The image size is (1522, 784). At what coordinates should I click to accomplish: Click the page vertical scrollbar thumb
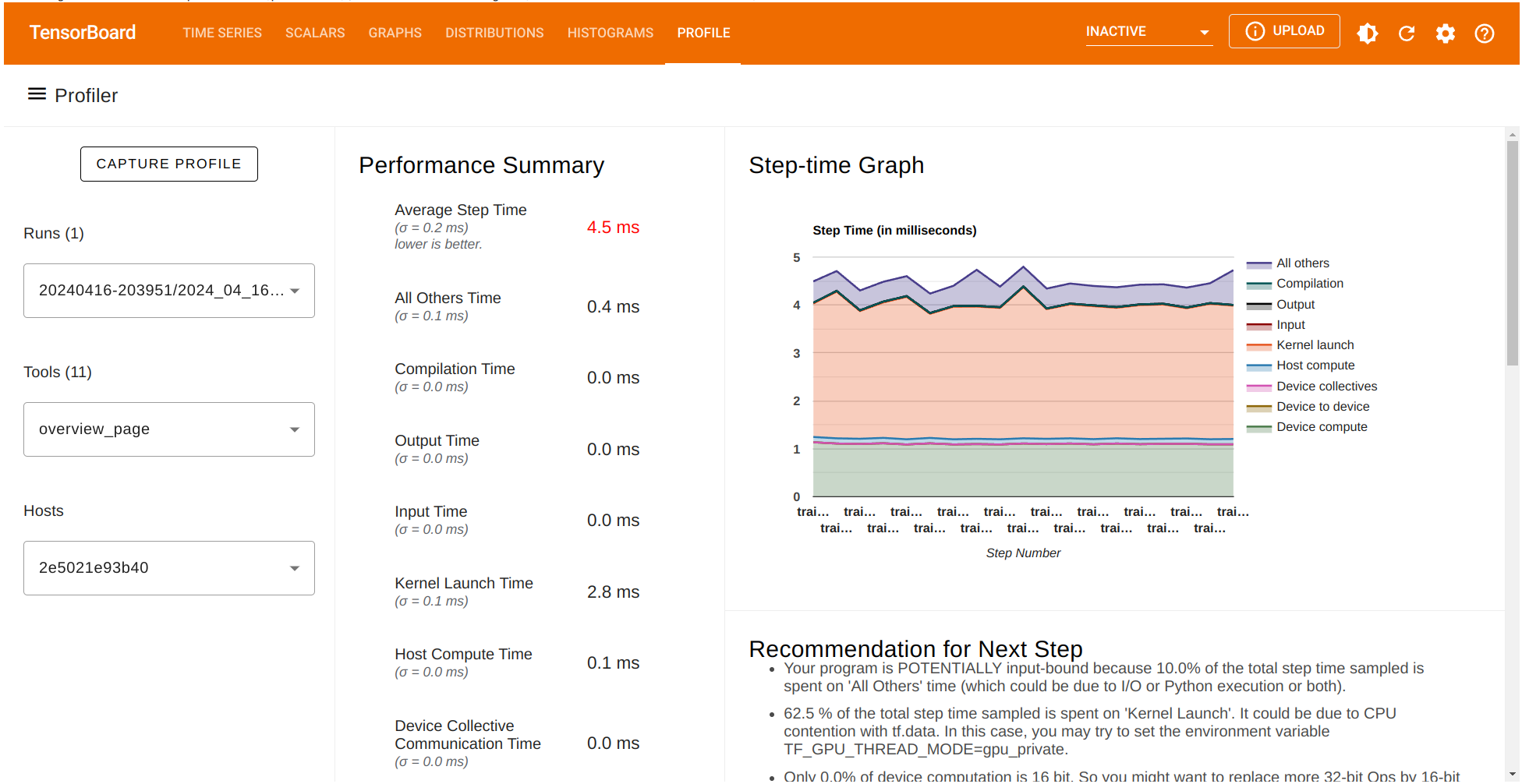click(x=1513, y=253)
